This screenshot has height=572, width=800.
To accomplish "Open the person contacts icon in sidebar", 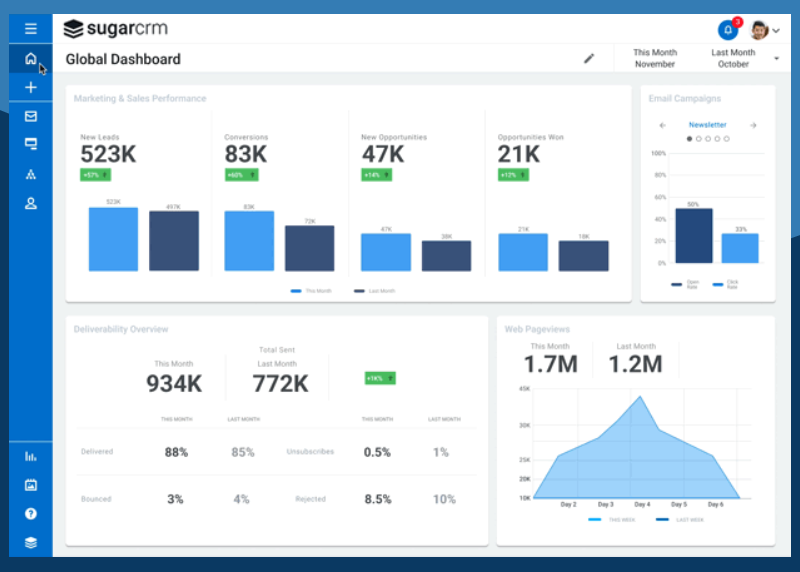I will click(x=31, y=203).
